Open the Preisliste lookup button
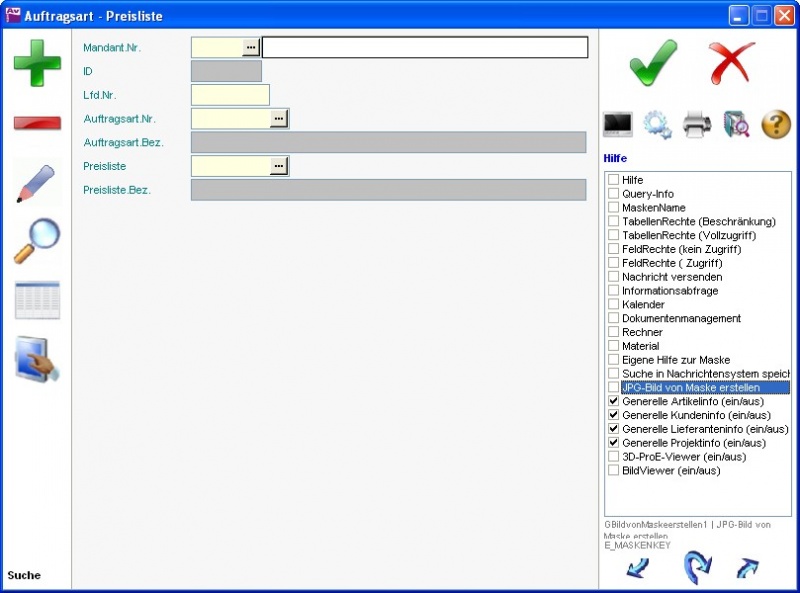The height and width of the screenshot is (593, 800). pyautogui.click(x=279, y=166)
